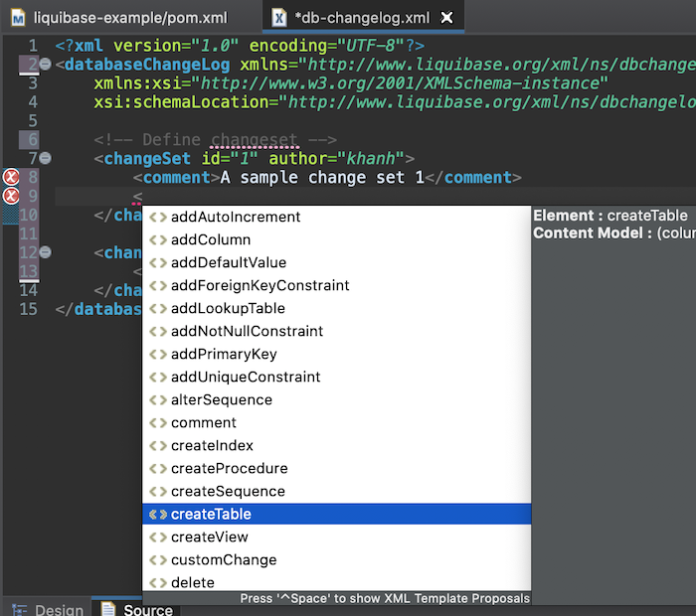This screenshot has width=696, height=616.
Task: Click the Design tab icon
Action: click(20, 610)
